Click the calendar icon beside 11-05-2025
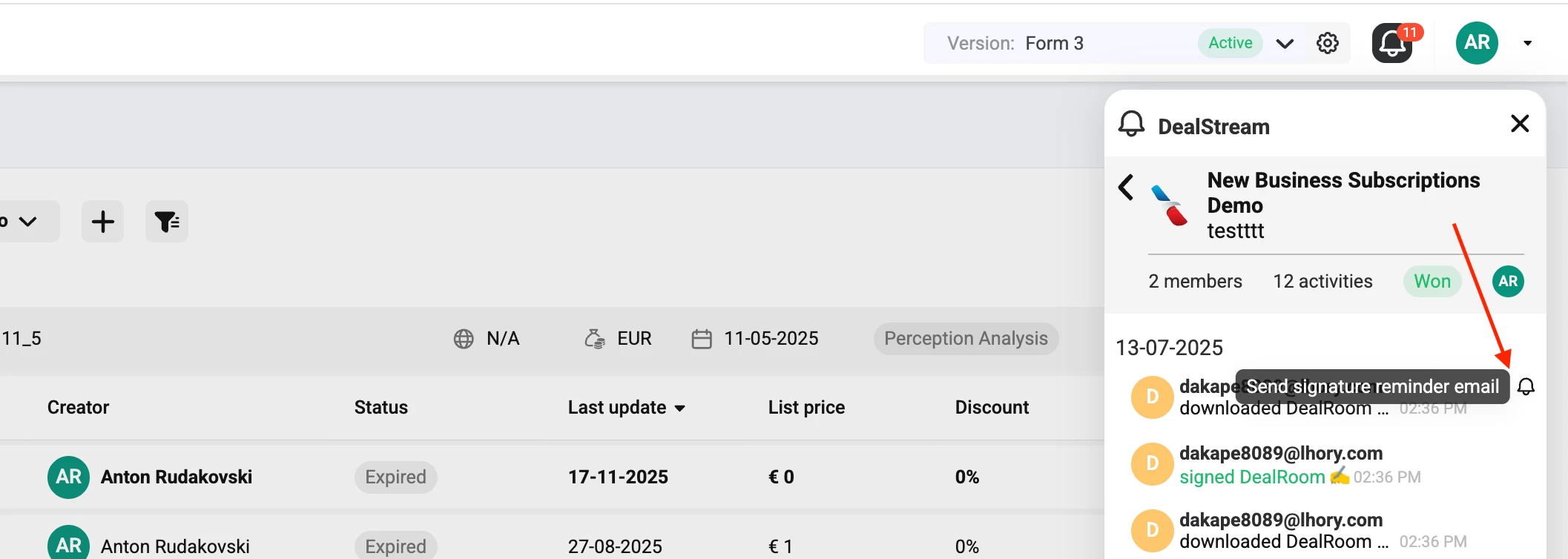Screen dimensions: 1568x559 (x=701, y=339)
